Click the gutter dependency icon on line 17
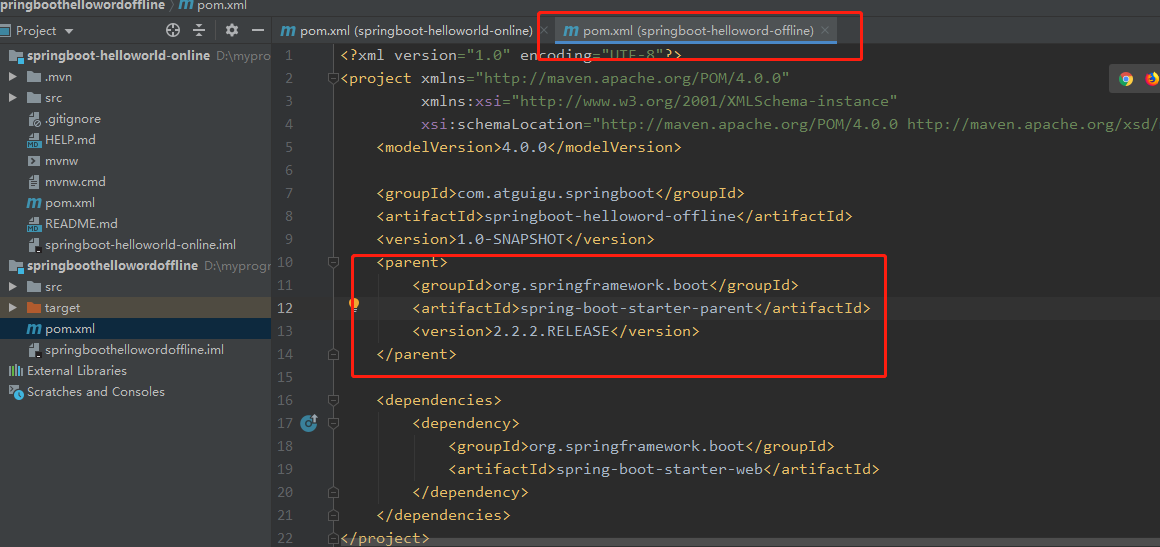The width and height of the screenshot is (1160, 547). [x=309, y=423]
